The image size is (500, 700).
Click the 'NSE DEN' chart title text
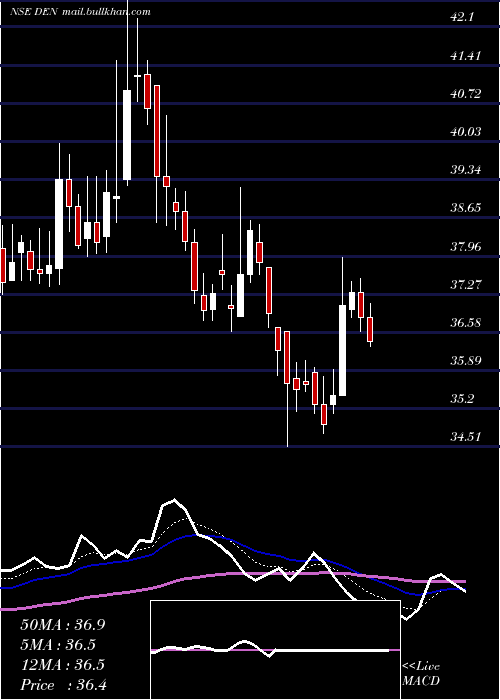pos(34,12)
